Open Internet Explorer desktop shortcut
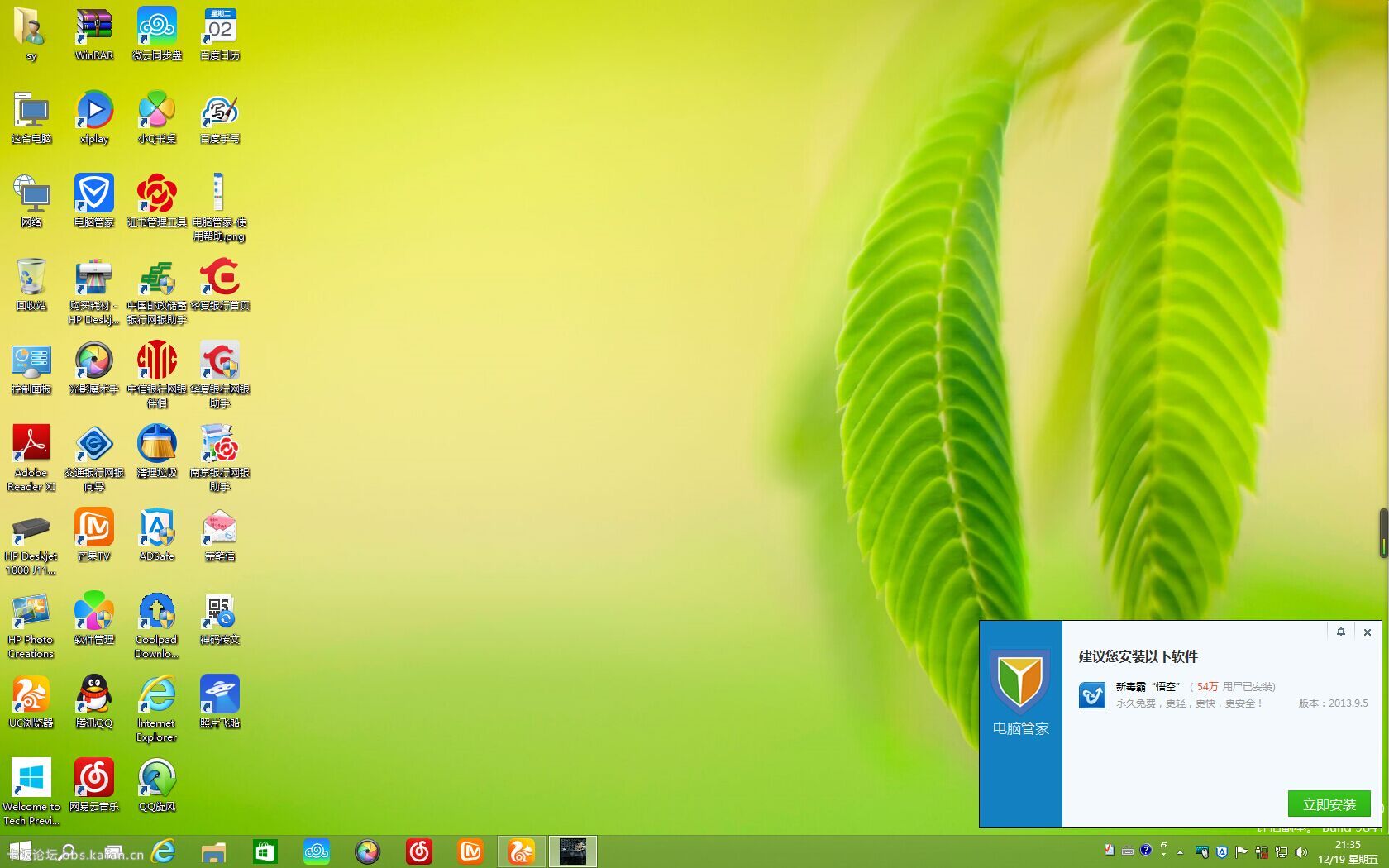The image size is (1389, 868). point(157,708)
